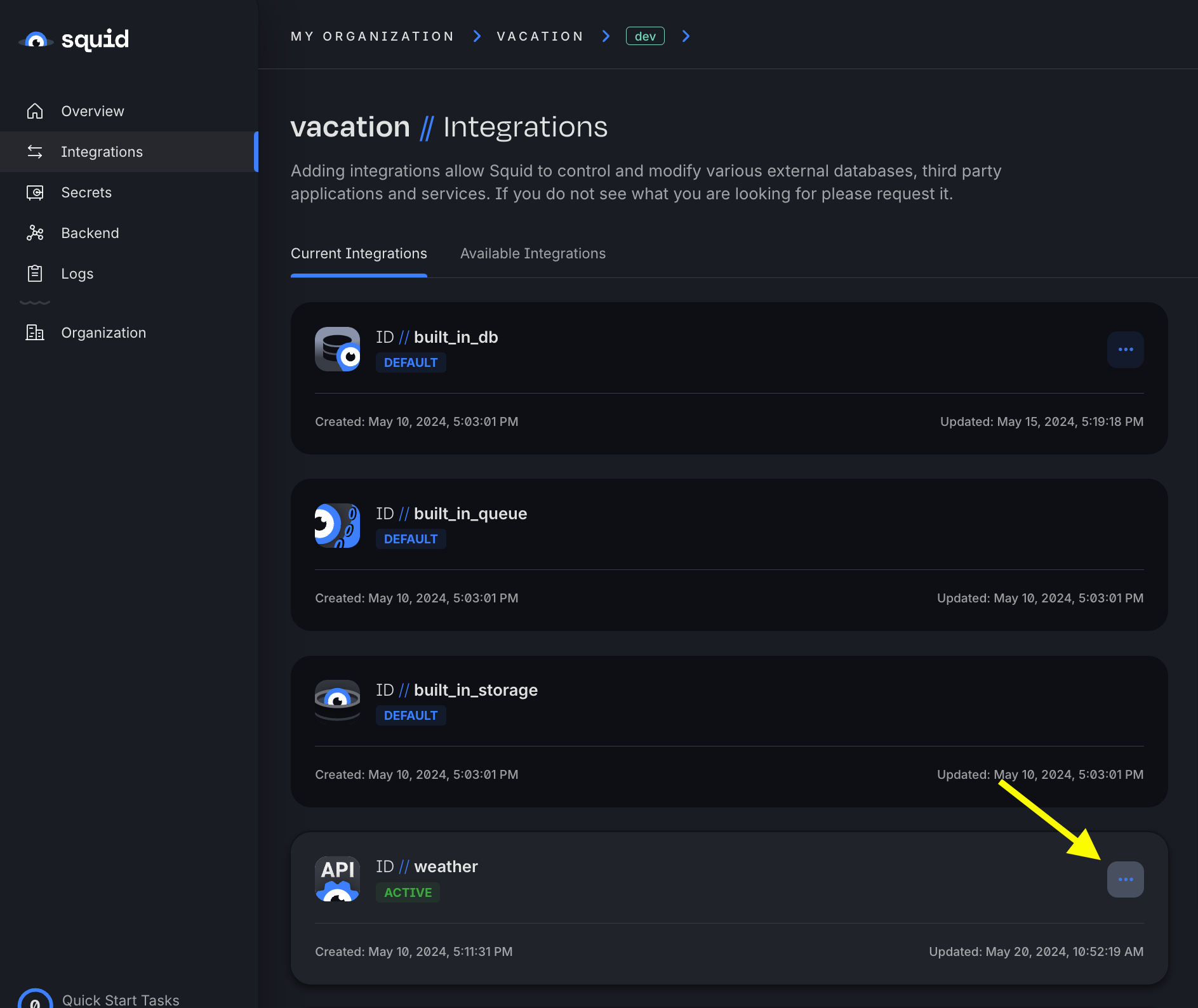Select the dev environment badge
Viewport: 1198px width, 1008px height.
(645, 36)
